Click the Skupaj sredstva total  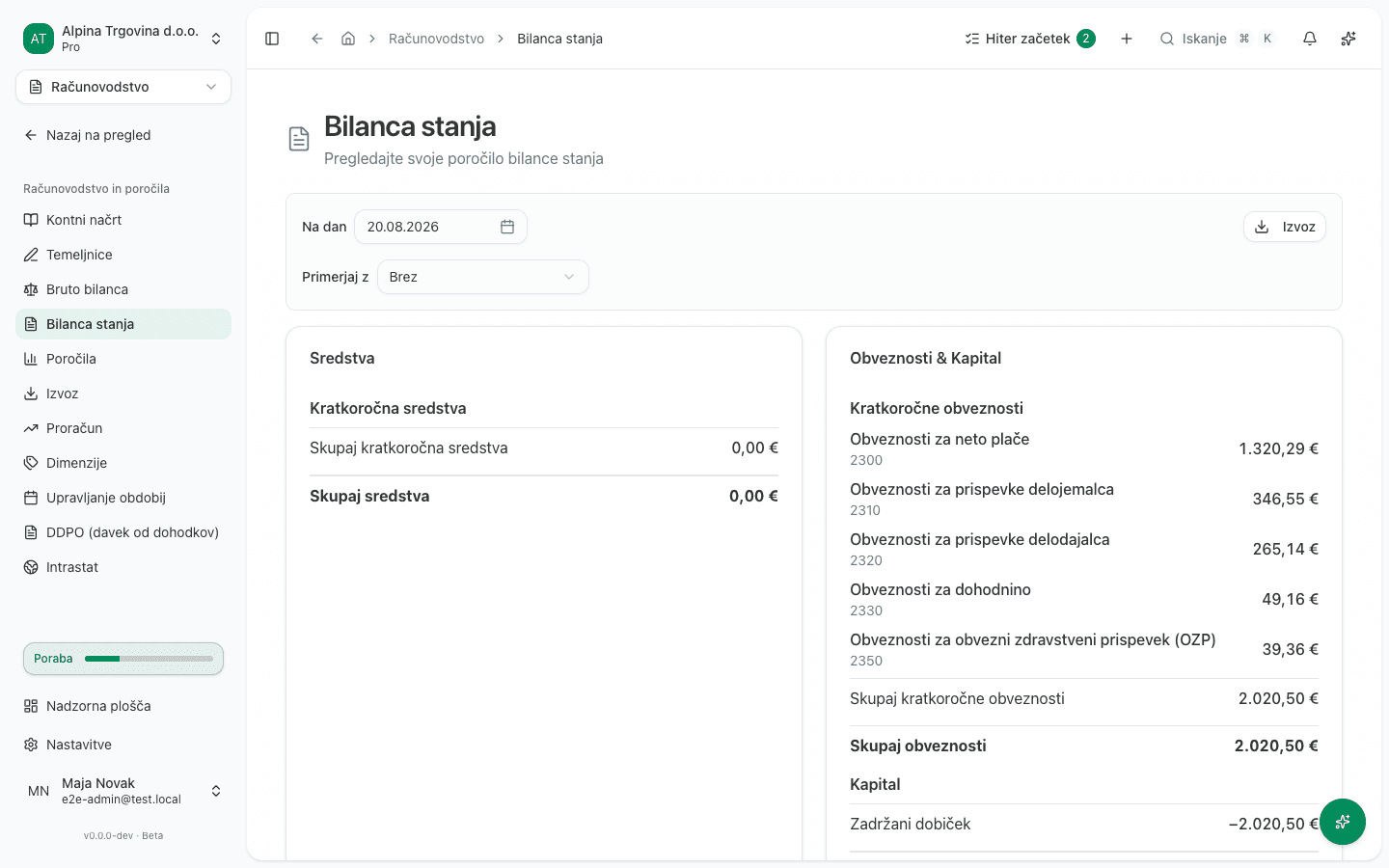[544, 496]
